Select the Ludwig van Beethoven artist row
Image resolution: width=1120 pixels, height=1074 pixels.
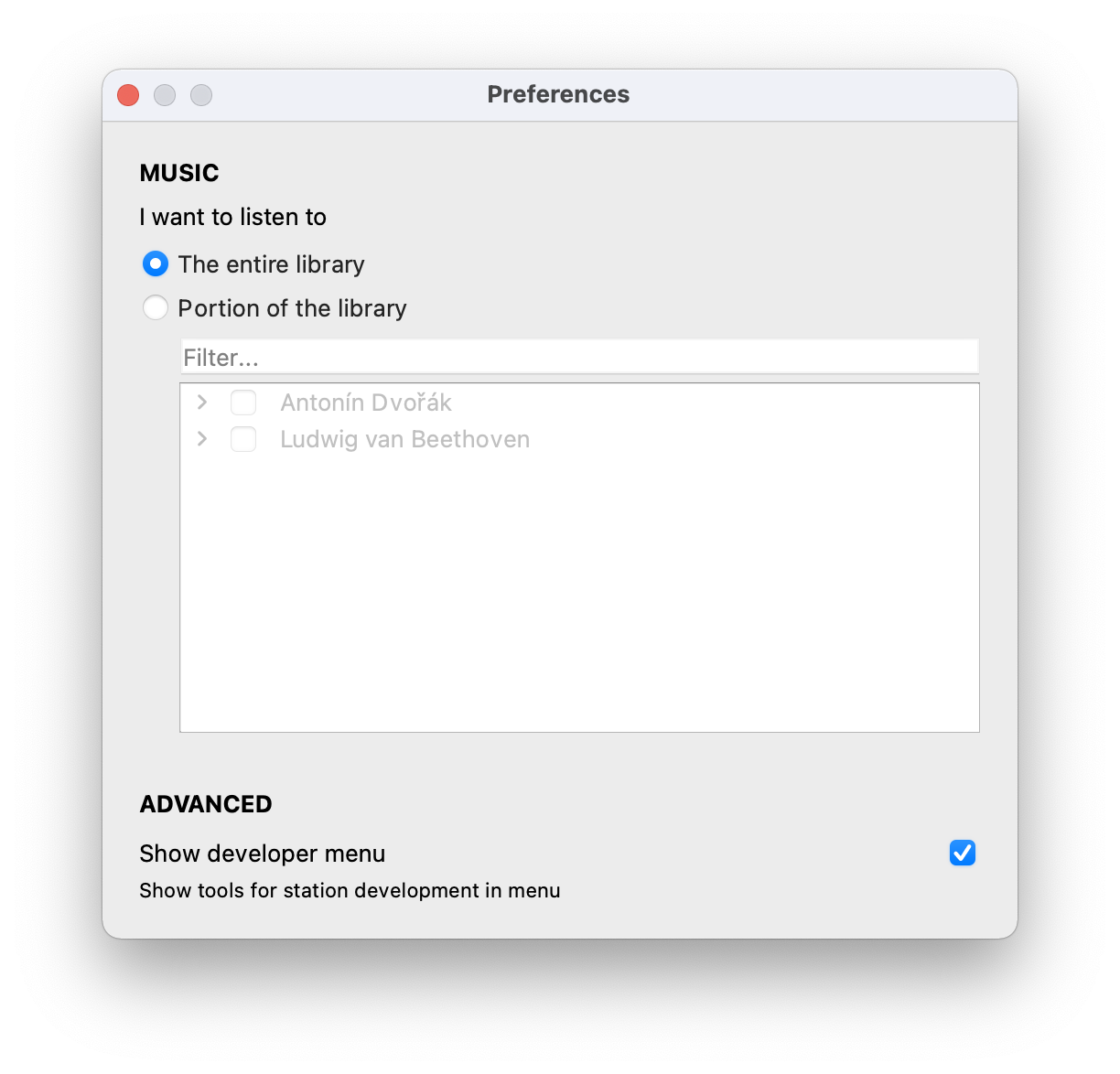404,439
